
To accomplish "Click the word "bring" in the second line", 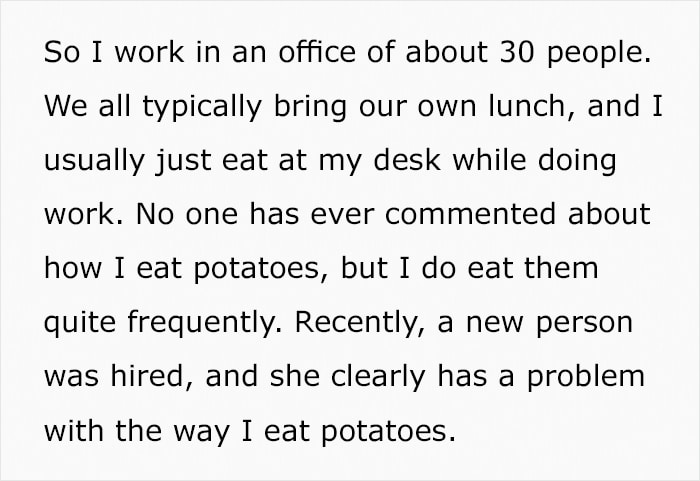I will 310,108.
